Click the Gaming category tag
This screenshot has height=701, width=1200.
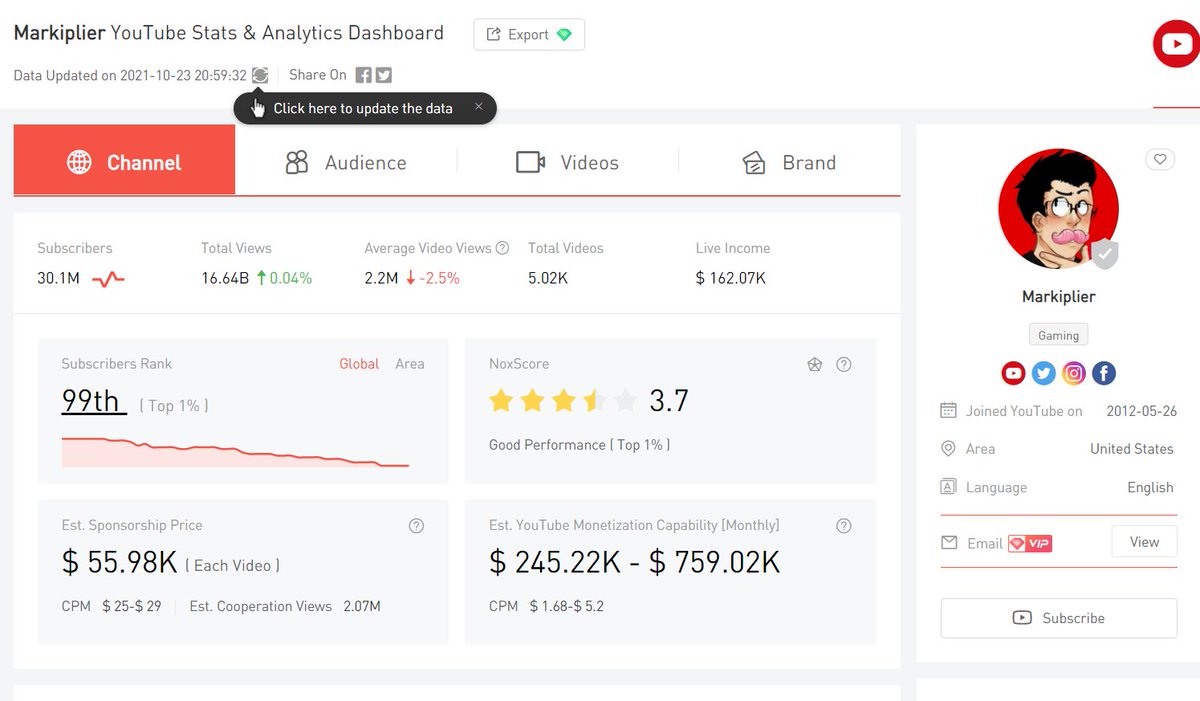(x=1058, y=336)
